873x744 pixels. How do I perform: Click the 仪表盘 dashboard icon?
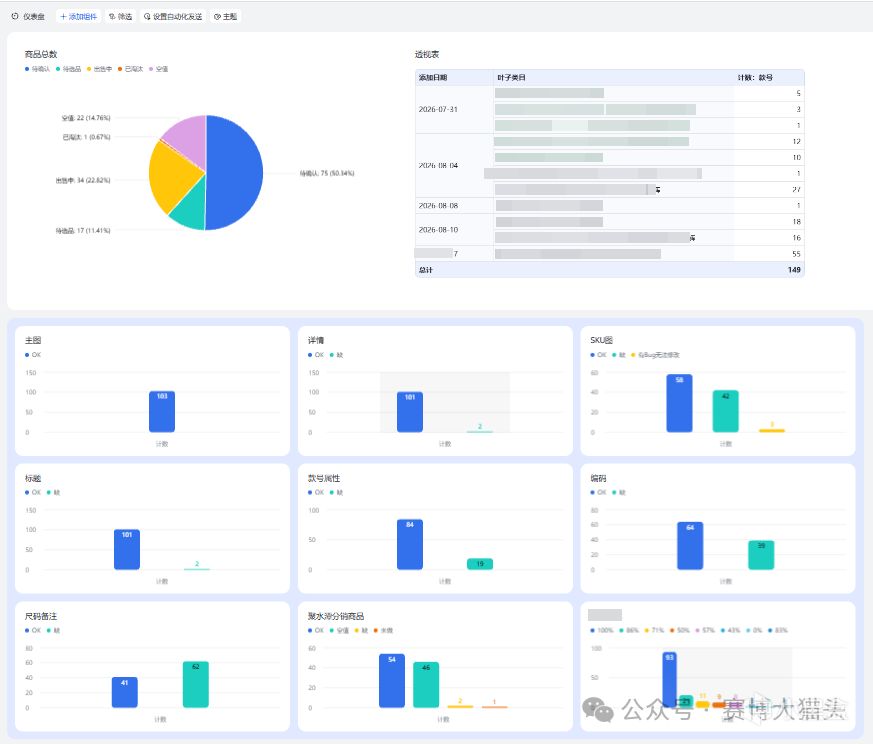click(x=15, y=16)
